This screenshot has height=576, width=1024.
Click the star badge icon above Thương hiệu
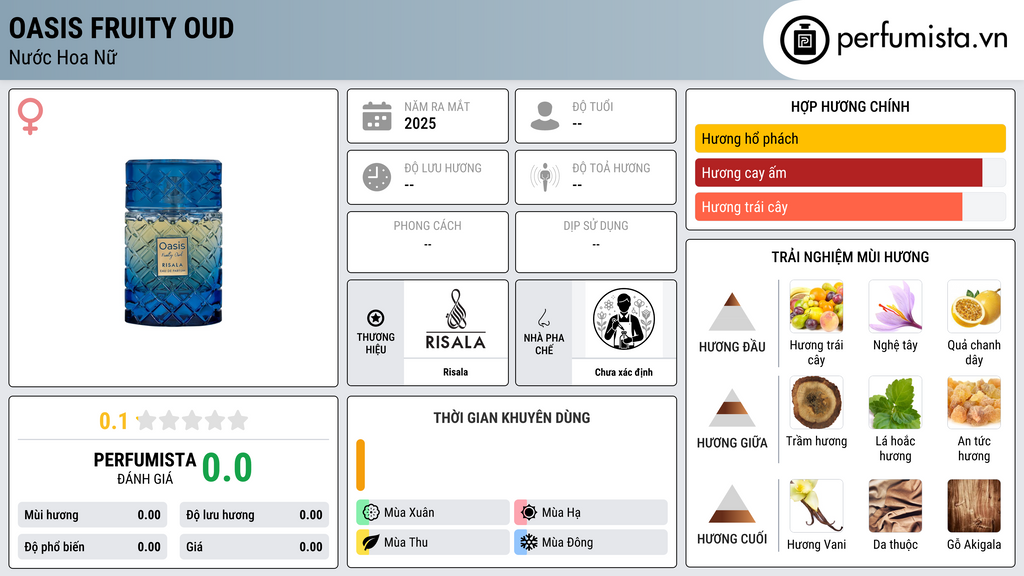point(376,318)
